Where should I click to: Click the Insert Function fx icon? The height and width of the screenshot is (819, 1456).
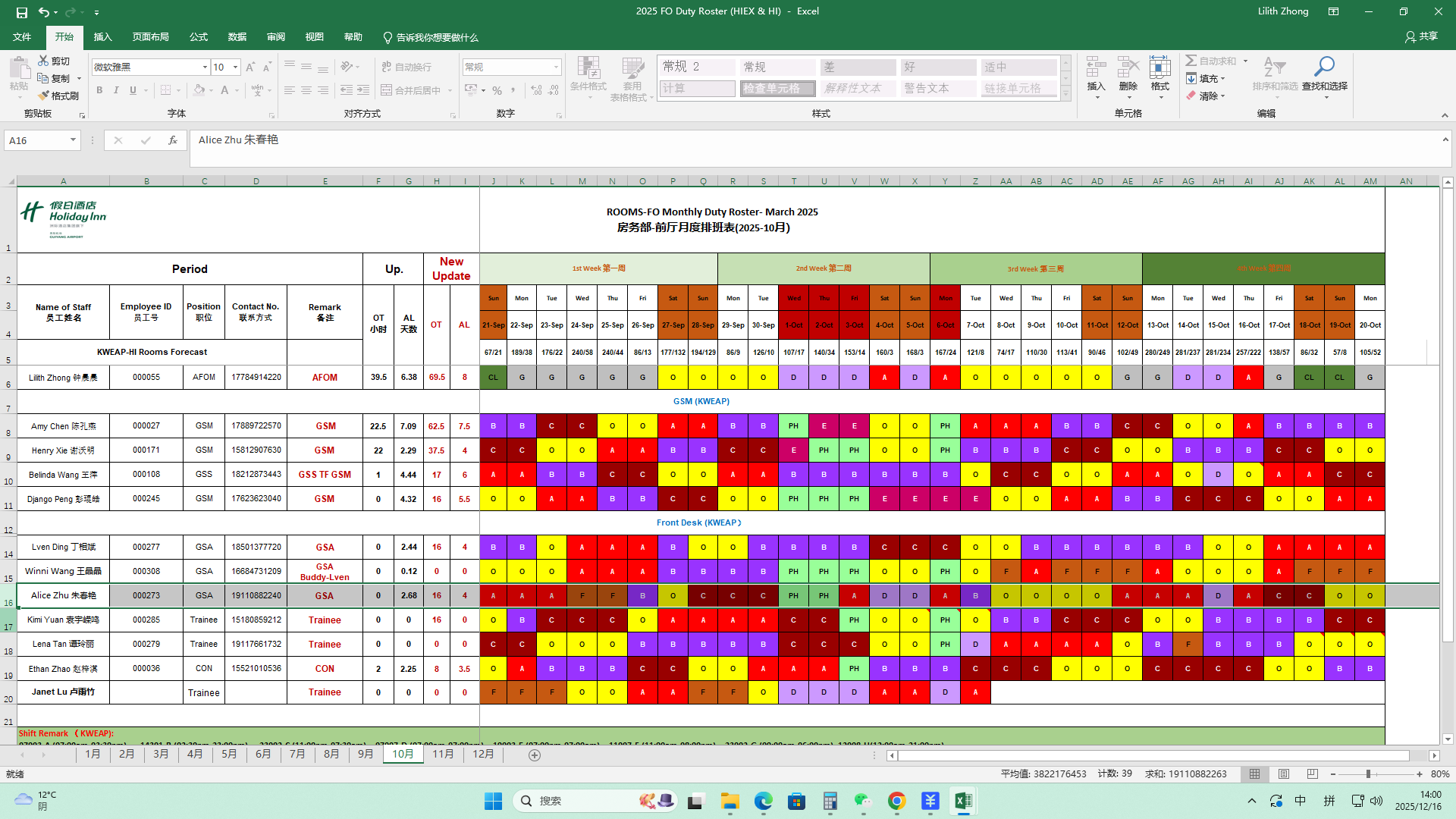coord(173,140)
